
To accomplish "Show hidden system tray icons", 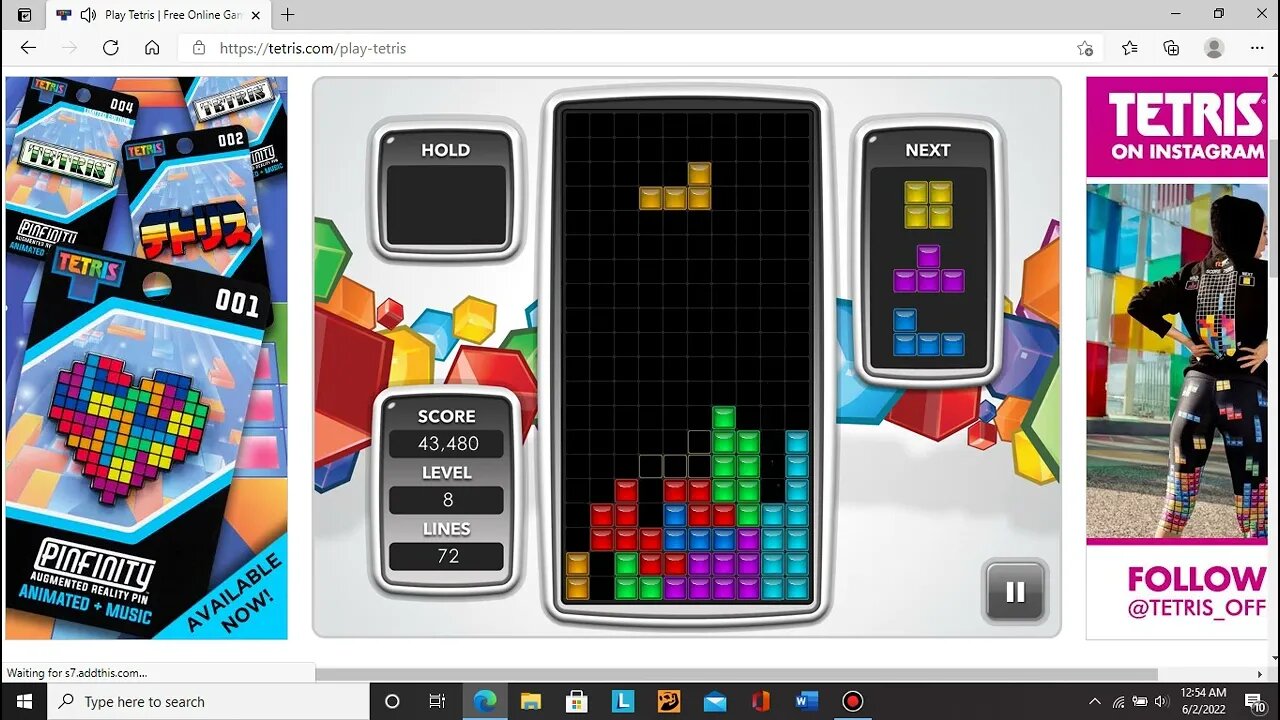I will pyautogui.click(x=1095, y=701).
